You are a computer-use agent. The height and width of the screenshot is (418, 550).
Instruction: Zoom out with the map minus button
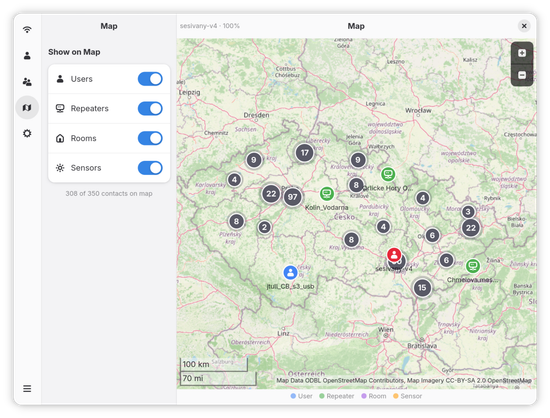pos(522,75)
